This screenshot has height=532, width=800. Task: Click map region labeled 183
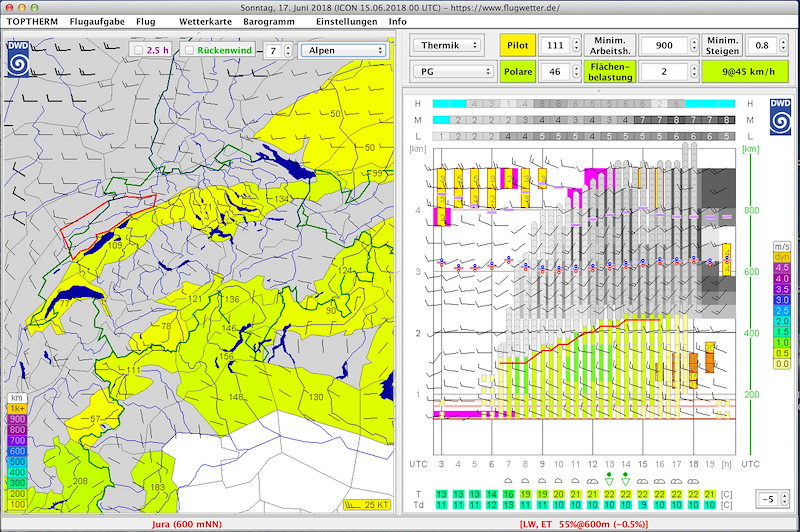coord(157,487)
